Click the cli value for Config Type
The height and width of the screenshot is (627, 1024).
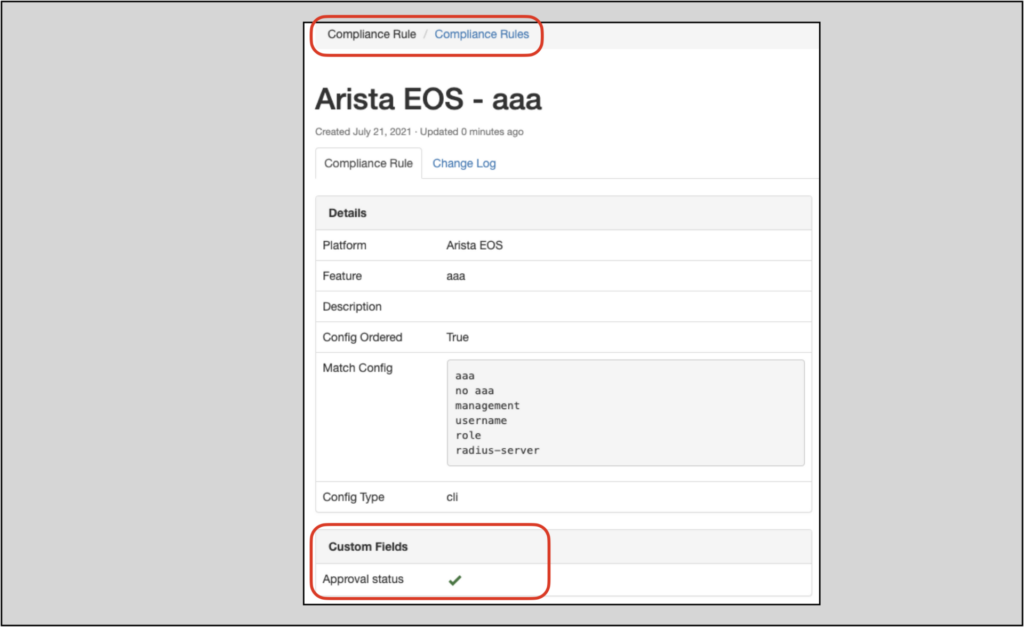click(x=452, y=497)
